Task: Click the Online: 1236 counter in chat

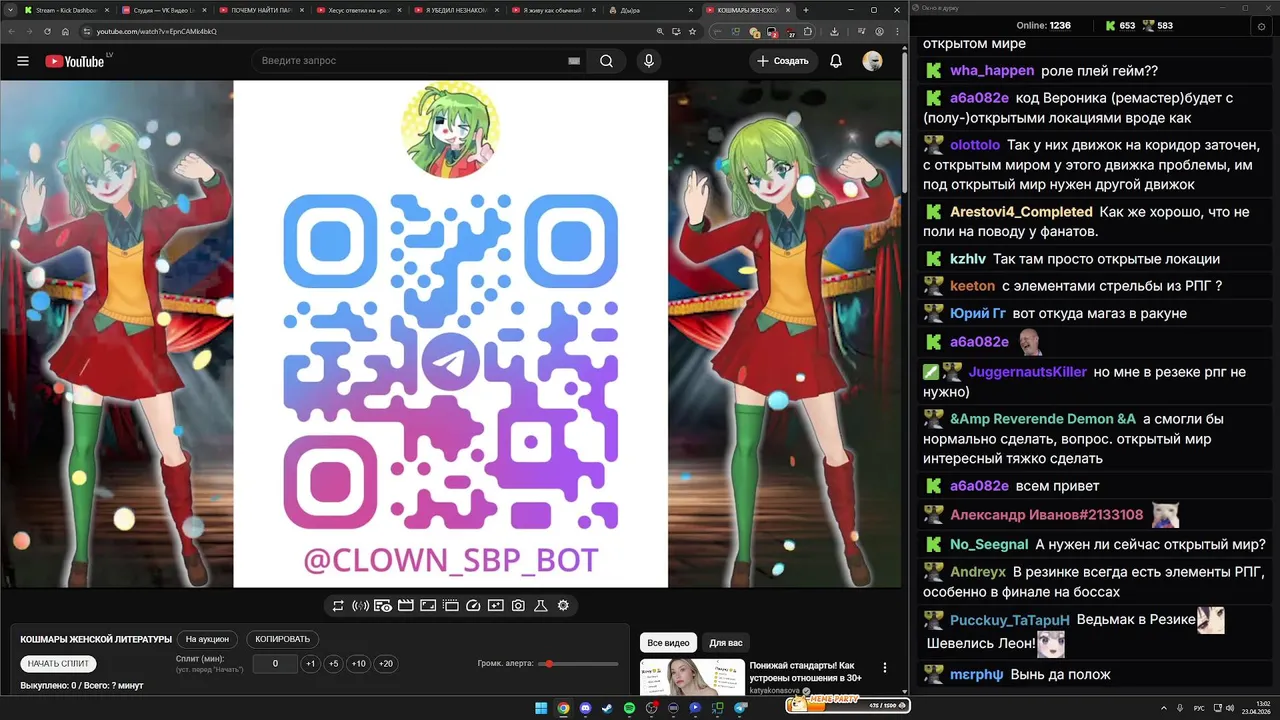Action: tap(1043, 26)
